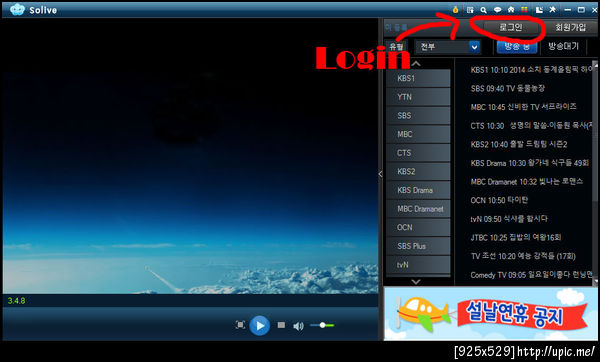
Task: Start playback with the play button
Action: (x=259, y=325)
